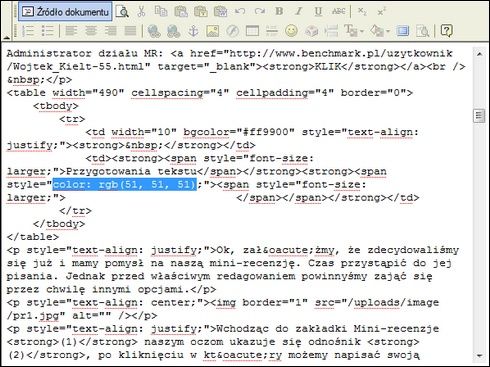
Task: Click the box-shaped icon after smiley
Action: pos(311,31)
